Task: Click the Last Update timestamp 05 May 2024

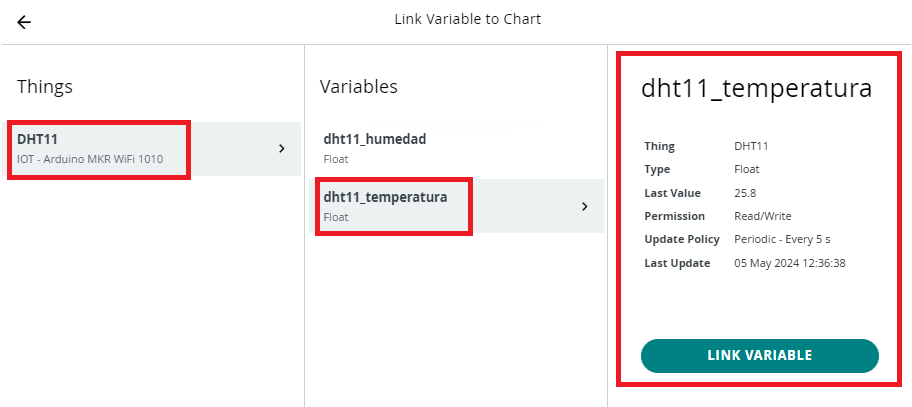Action: (x=790, y=263)
